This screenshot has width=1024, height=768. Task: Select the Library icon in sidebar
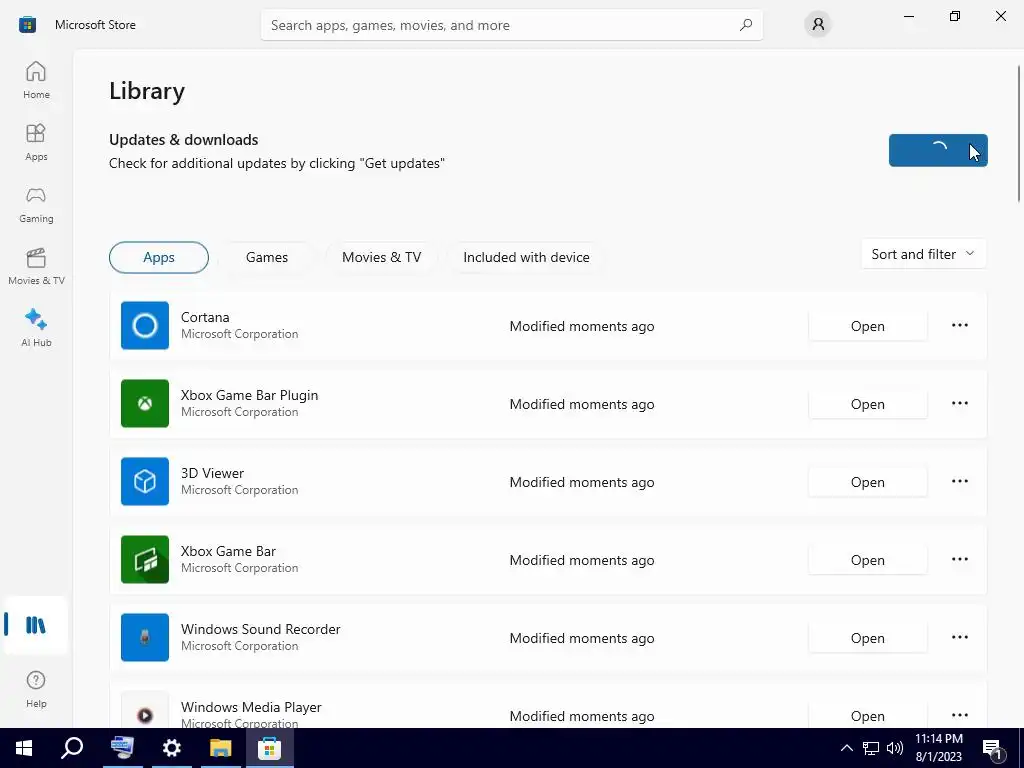(35, 625)
